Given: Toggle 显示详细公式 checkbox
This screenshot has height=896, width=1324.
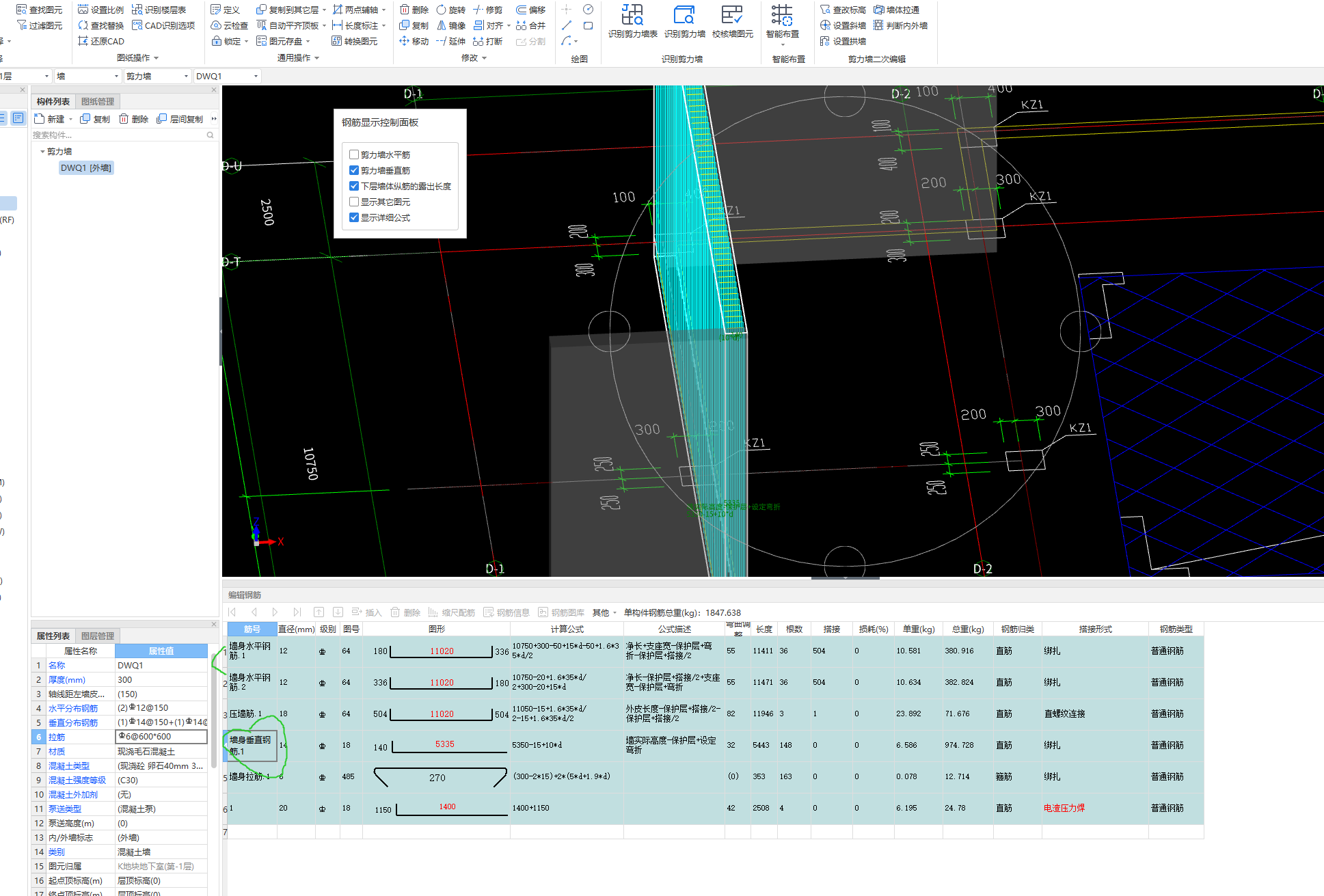Looking at the screenshot, I should point(354,217).
